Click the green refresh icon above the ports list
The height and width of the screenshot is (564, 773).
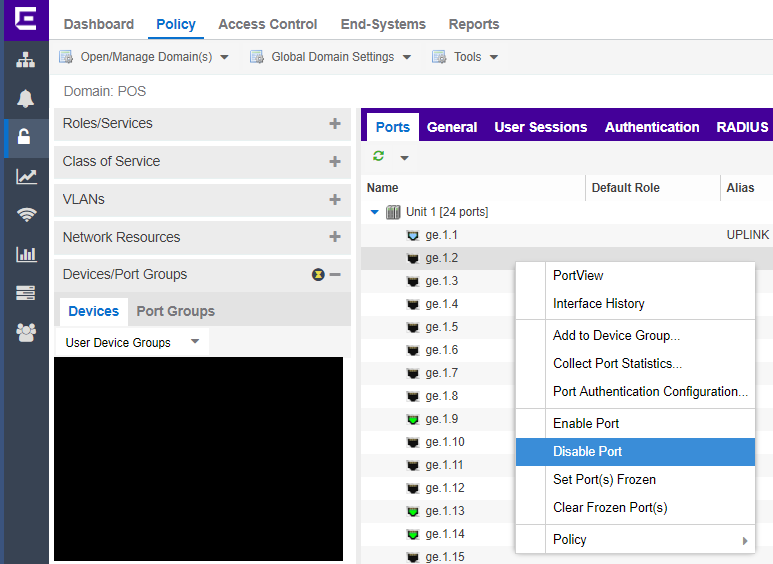point(379,157)
